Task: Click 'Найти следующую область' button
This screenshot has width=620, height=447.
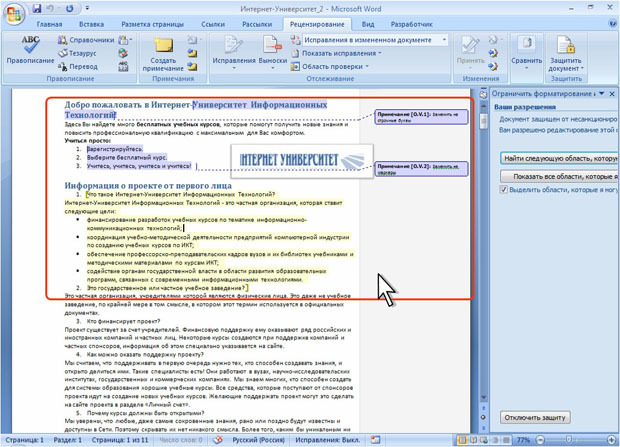Action: [x=558, y=158]
